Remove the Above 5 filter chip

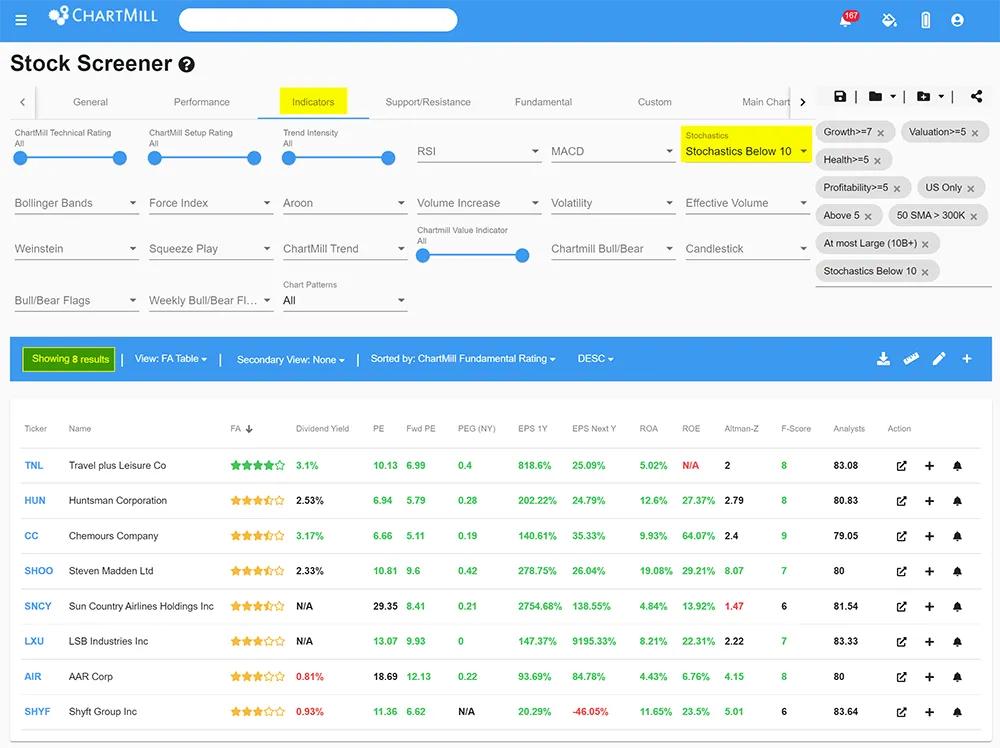point(867,217)
